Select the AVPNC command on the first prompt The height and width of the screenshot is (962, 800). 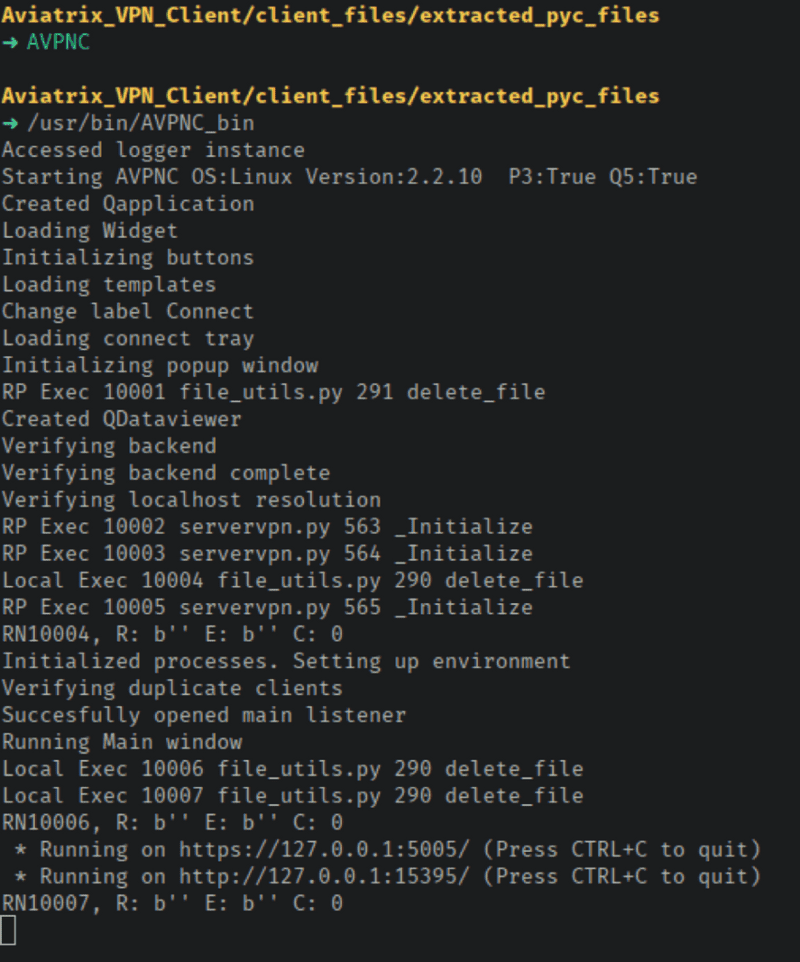click(x=58, y=43)
